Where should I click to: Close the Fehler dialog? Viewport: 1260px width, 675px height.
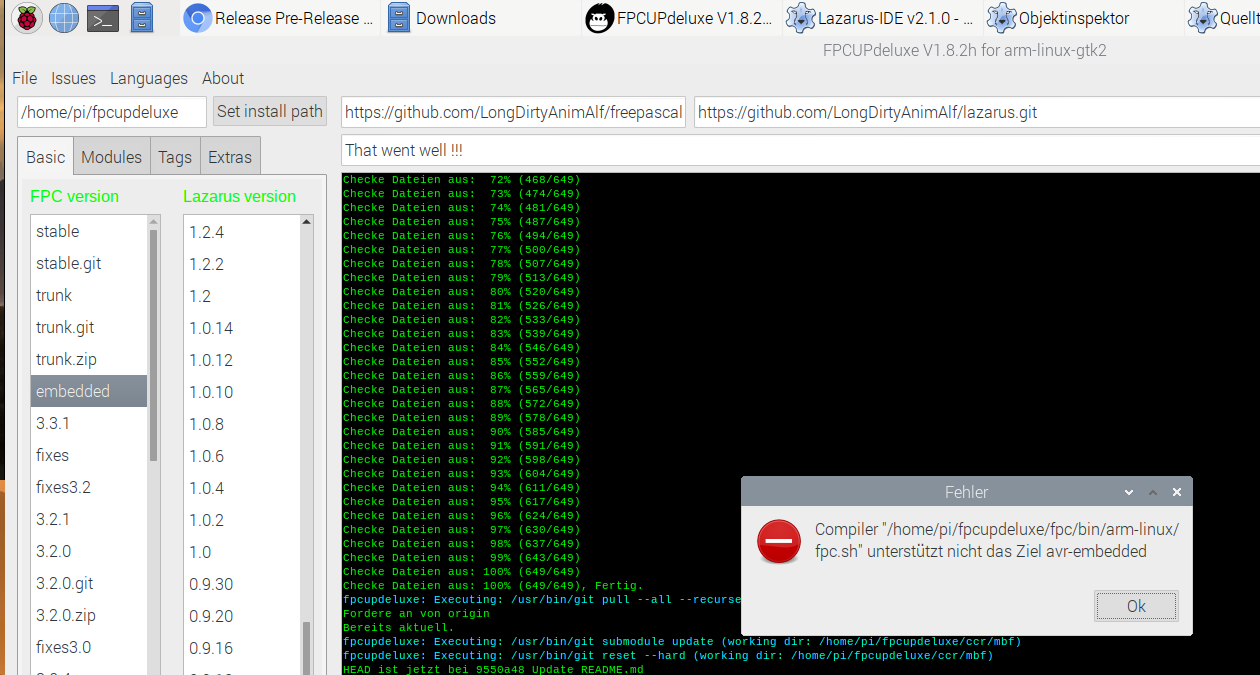pos(1177,492)
